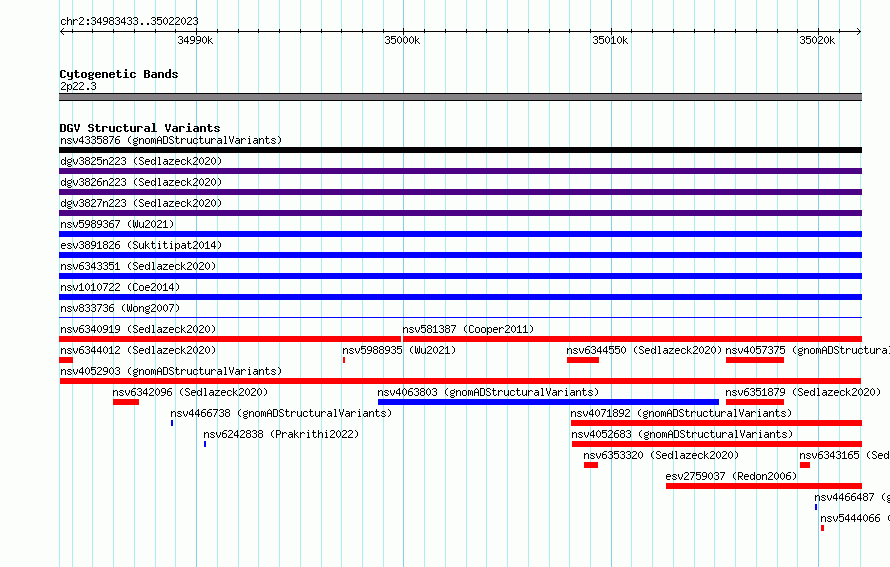Open nsv5989367 (Wu2021) variant label
The width and height of the screenshot is (890, 567).
pyautogui.click(x=117, y=224)
